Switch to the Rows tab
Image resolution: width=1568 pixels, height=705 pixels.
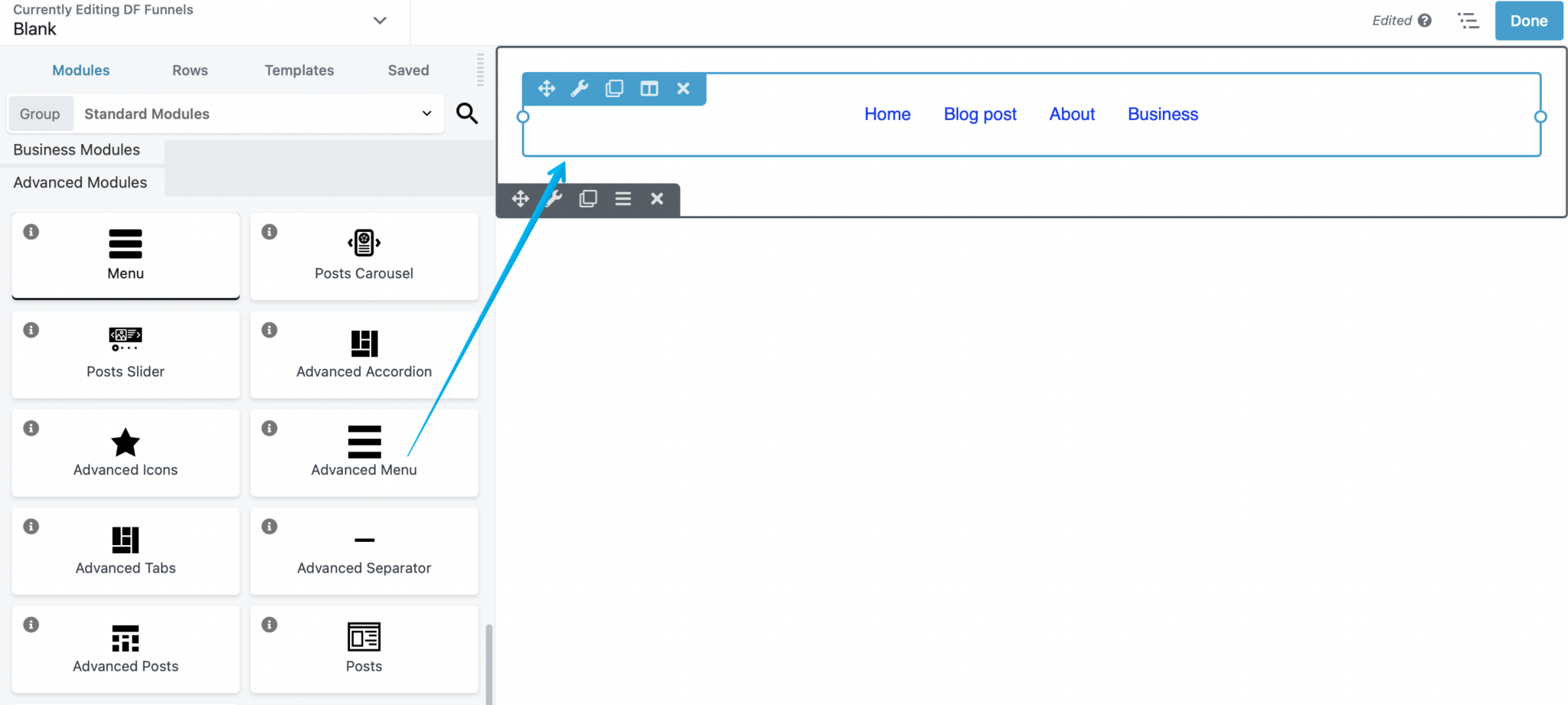(x=190, y=70)
